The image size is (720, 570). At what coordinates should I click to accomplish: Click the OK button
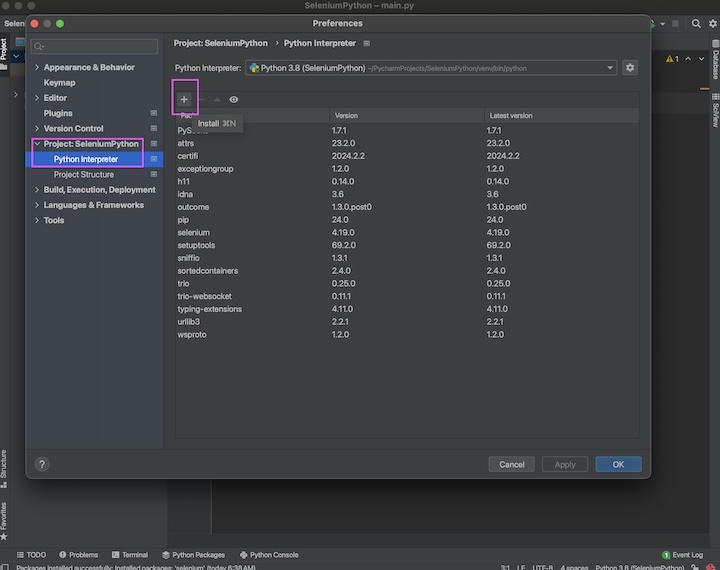click(618, 464)
